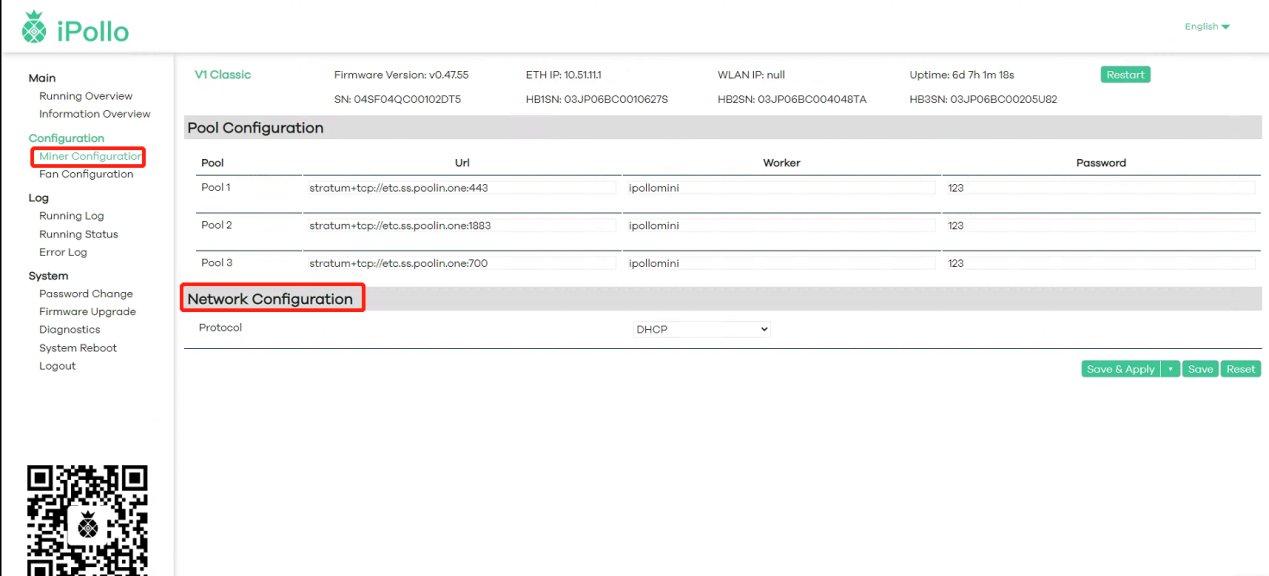Expand the Protocol DHCP dropdown
Viewport: 1269px width, 576px height.
(701, 329)
